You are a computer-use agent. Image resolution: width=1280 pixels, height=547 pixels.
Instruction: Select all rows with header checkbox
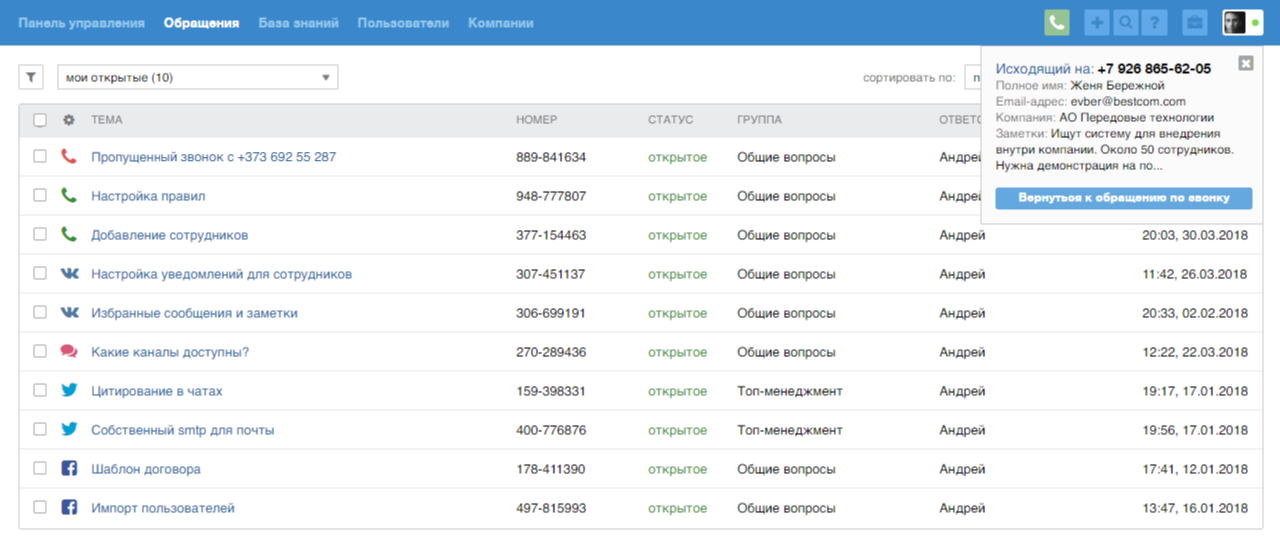[40, 120]
